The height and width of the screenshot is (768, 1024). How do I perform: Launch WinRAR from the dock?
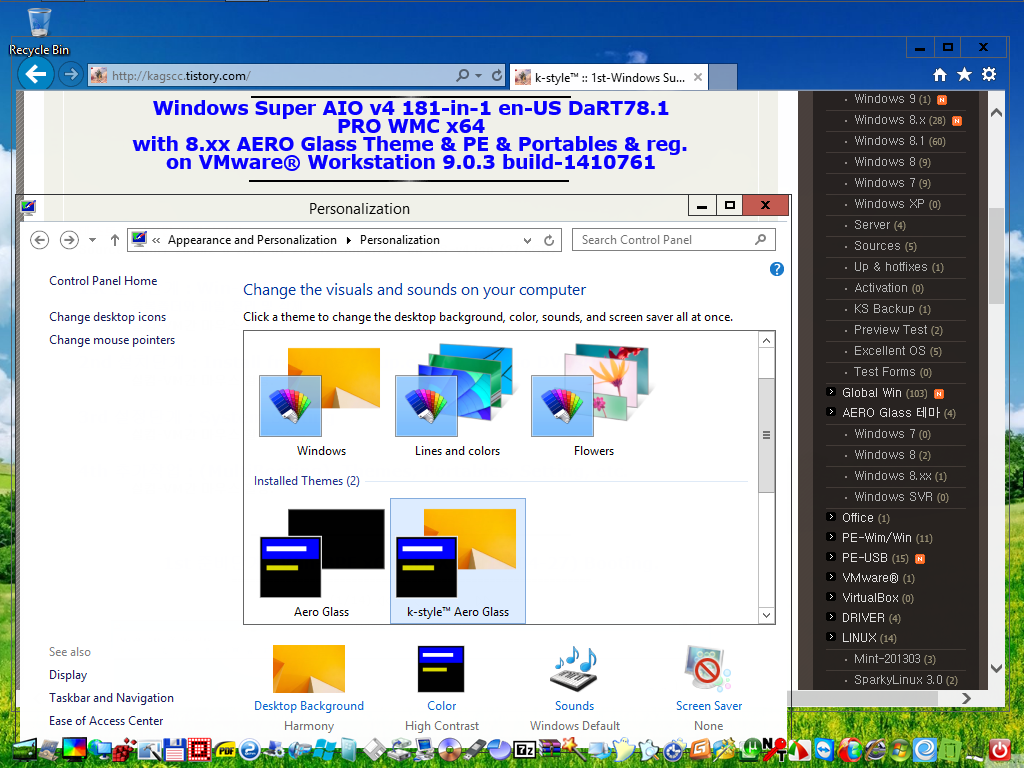point(550,750)
